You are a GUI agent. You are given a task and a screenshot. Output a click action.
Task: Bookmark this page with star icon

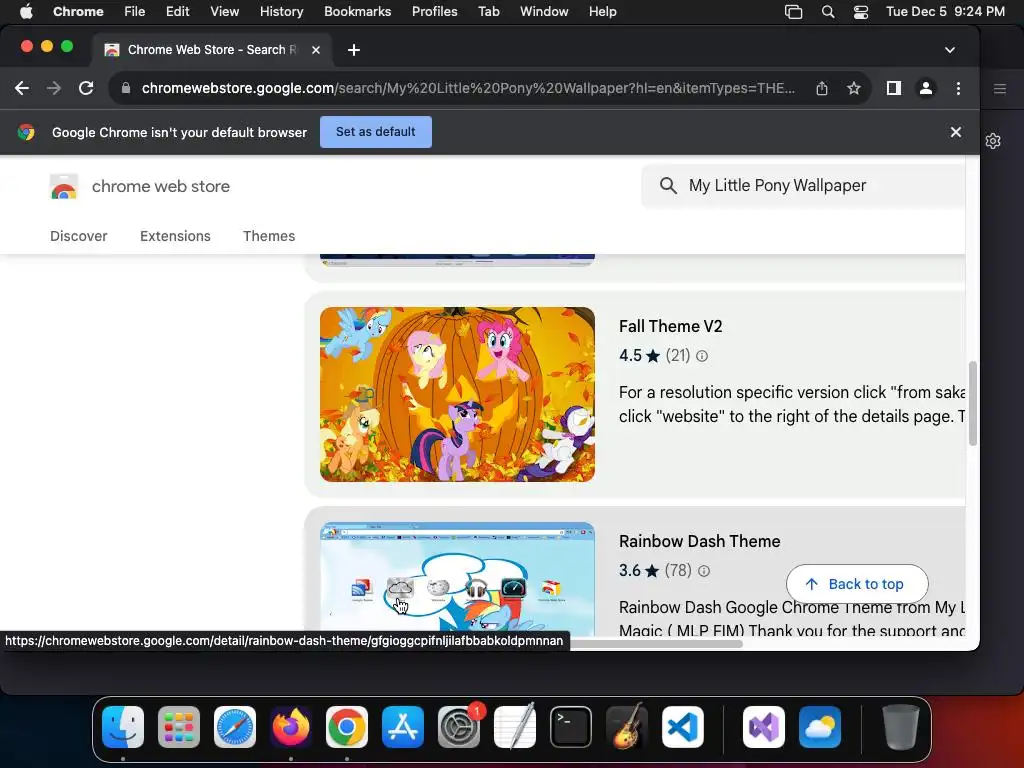854,88
